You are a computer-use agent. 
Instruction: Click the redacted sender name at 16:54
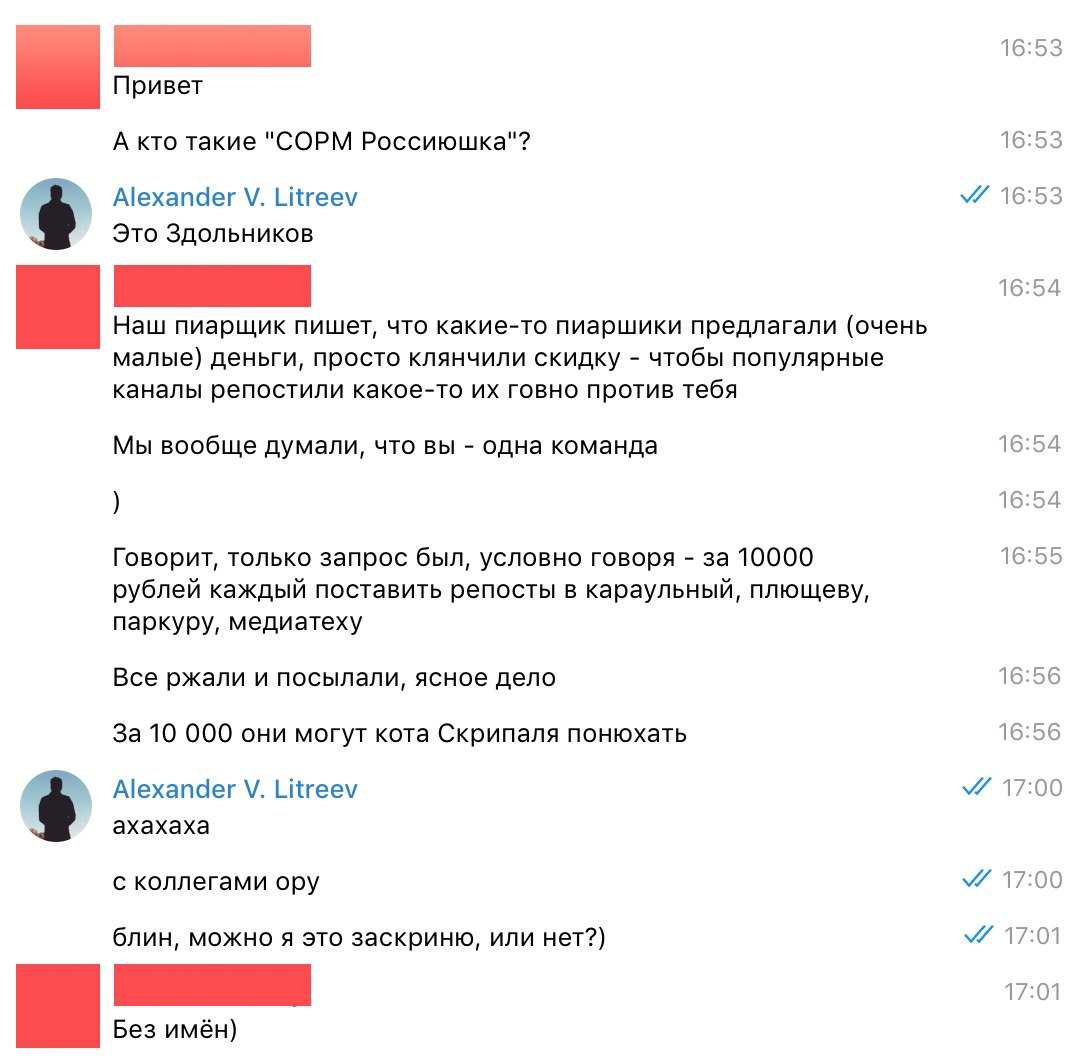212,286
